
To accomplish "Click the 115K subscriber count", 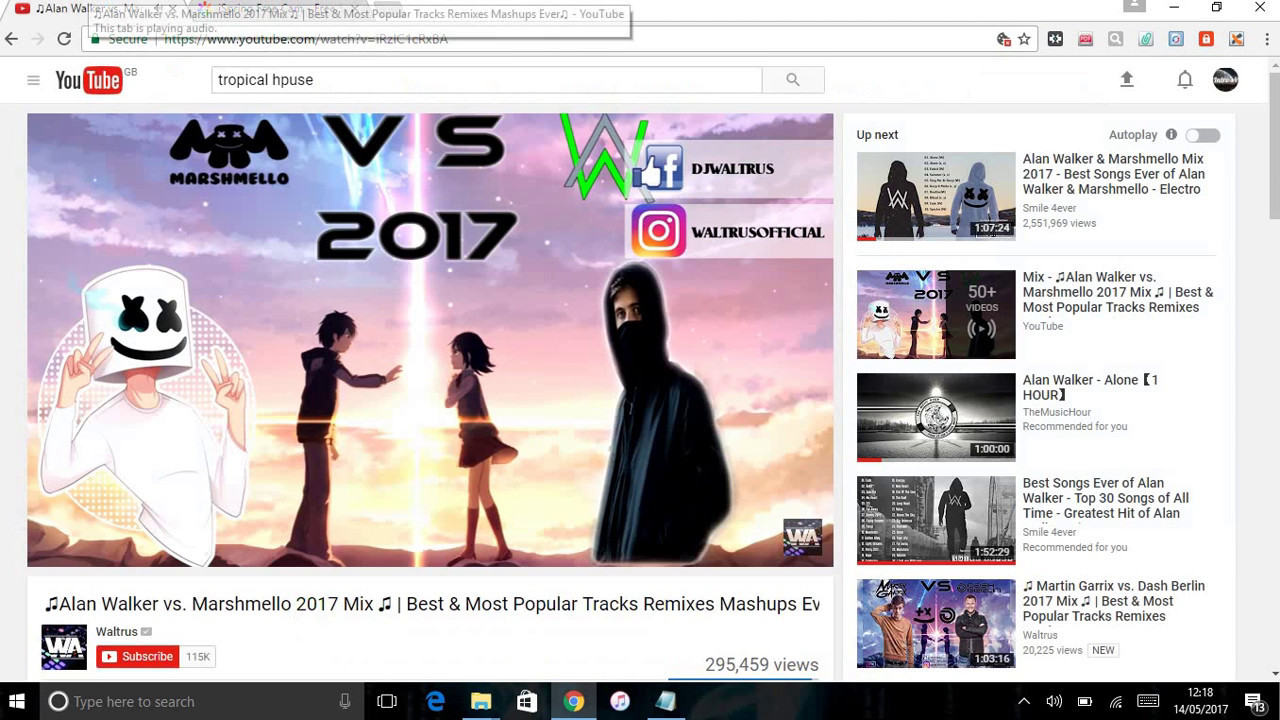I will (x=198, y=657).
